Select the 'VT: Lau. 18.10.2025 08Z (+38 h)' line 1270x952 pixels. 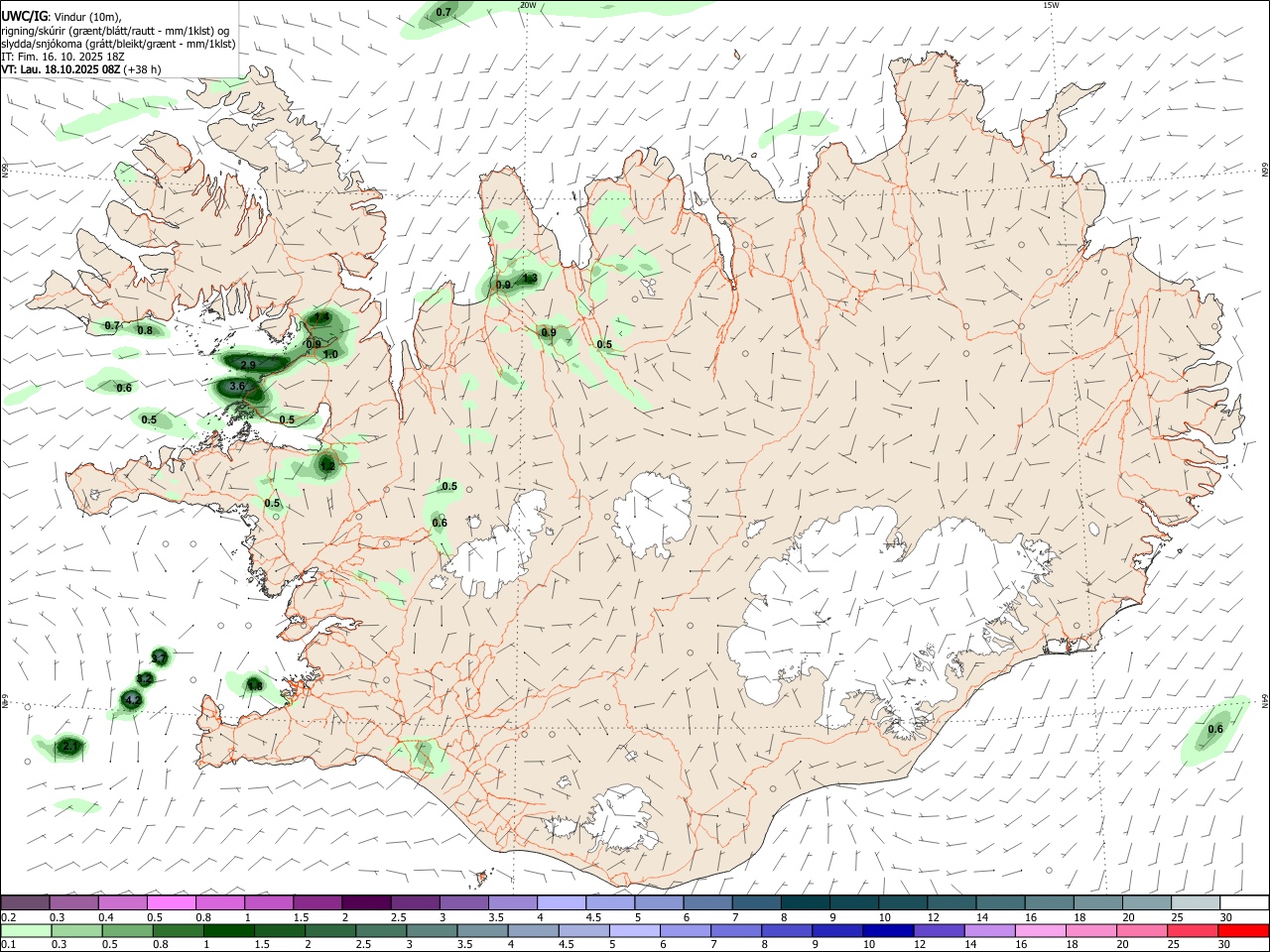81,69
